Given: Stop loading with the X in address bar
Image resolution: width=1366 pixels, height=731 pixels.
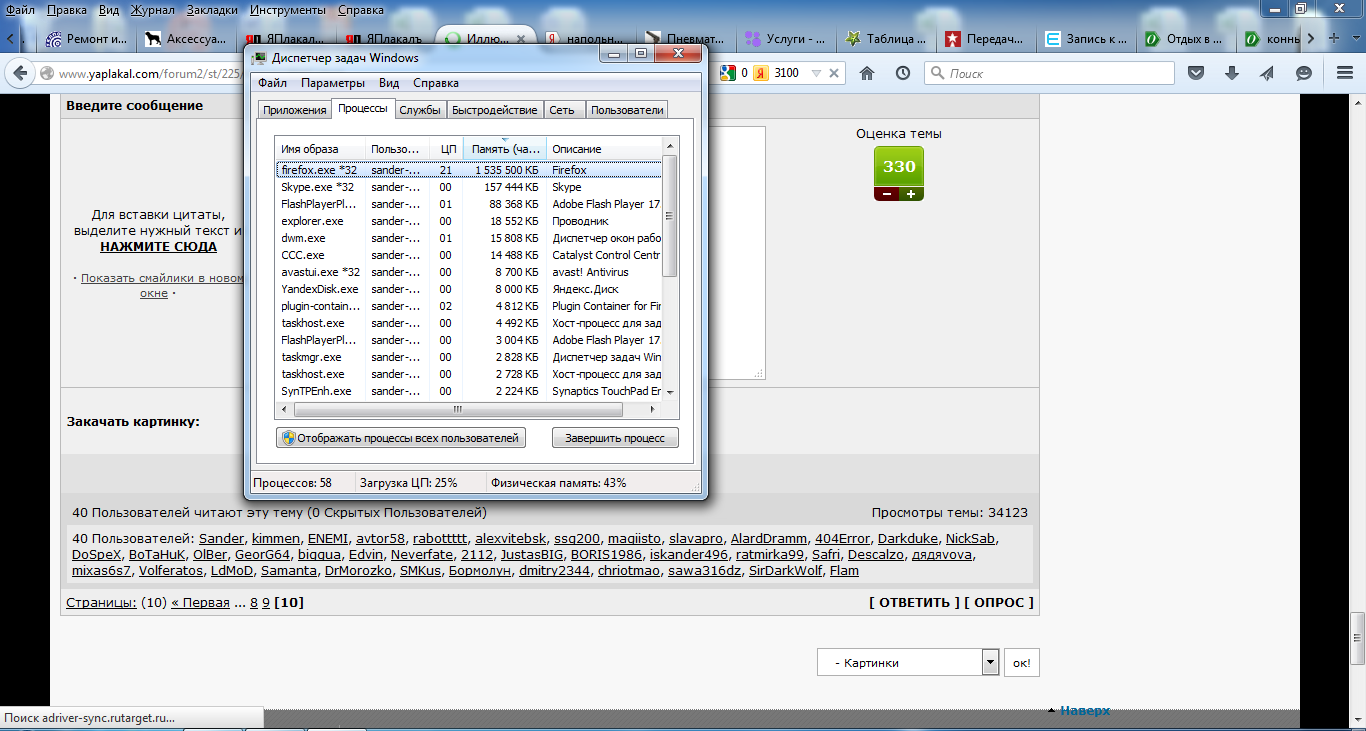Looking at the screenshot, I should (834, 73).
